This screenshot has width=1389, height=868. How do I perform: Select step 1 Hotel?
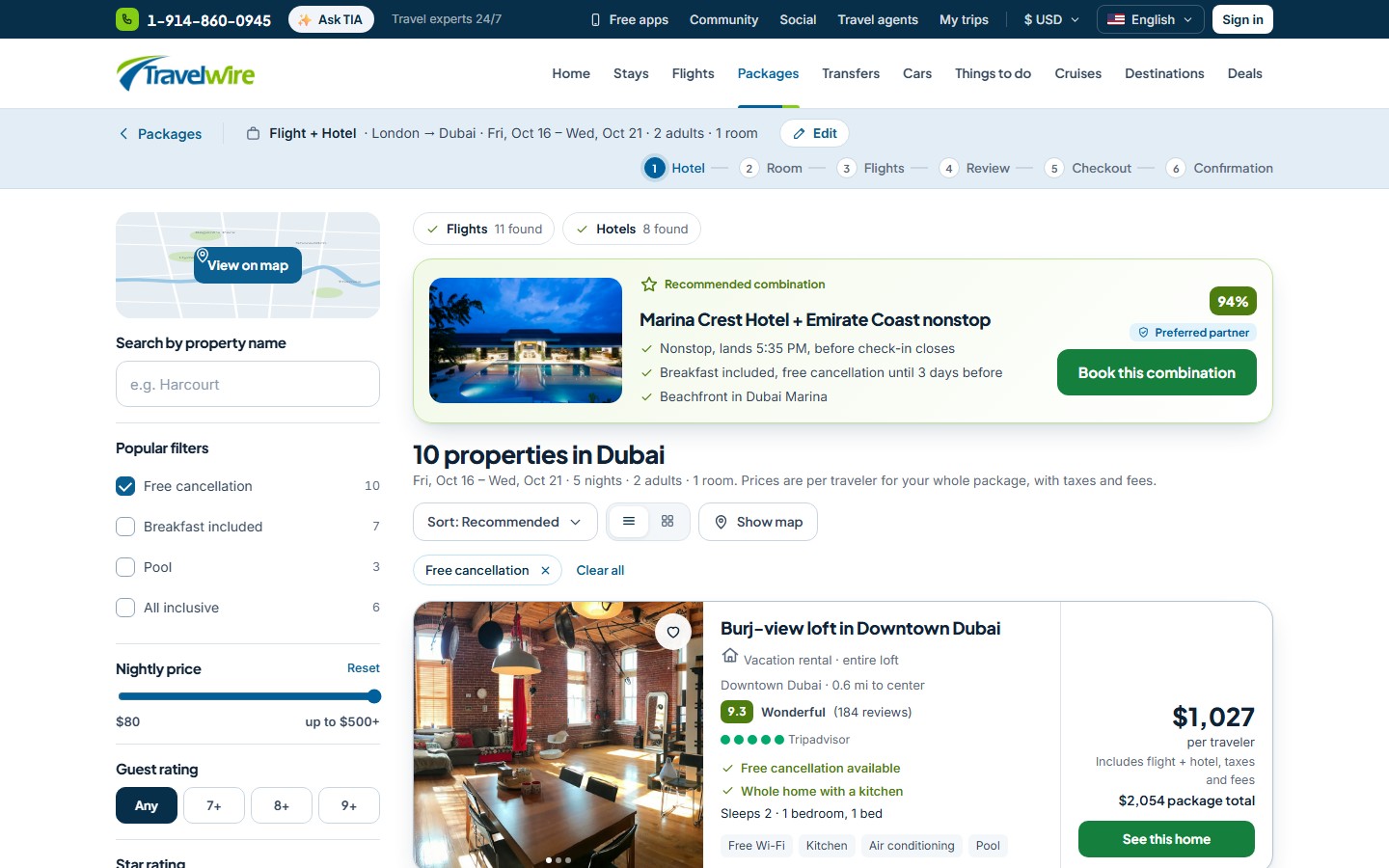pos(675,168)
